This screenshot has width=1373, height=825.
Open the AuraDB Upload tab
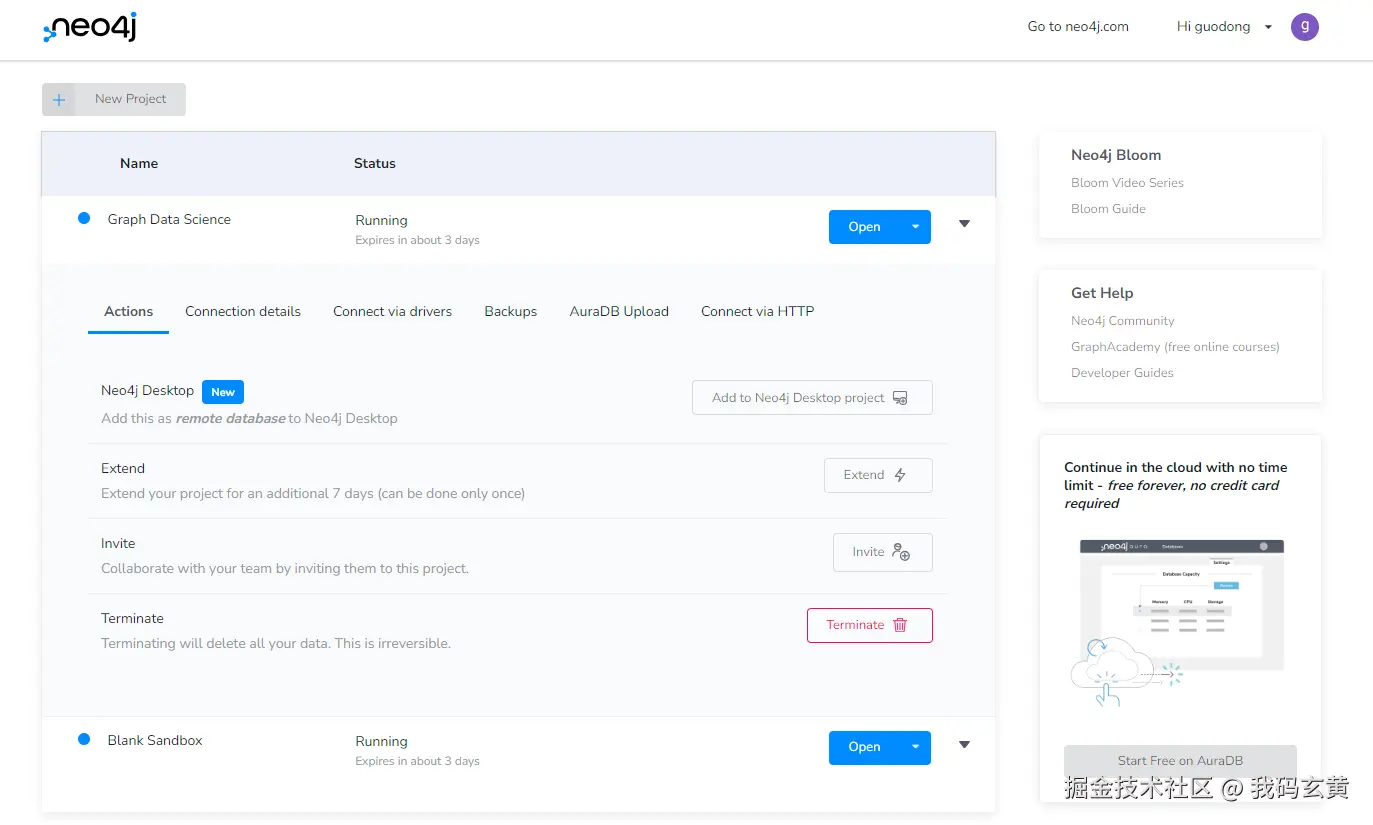619,312
